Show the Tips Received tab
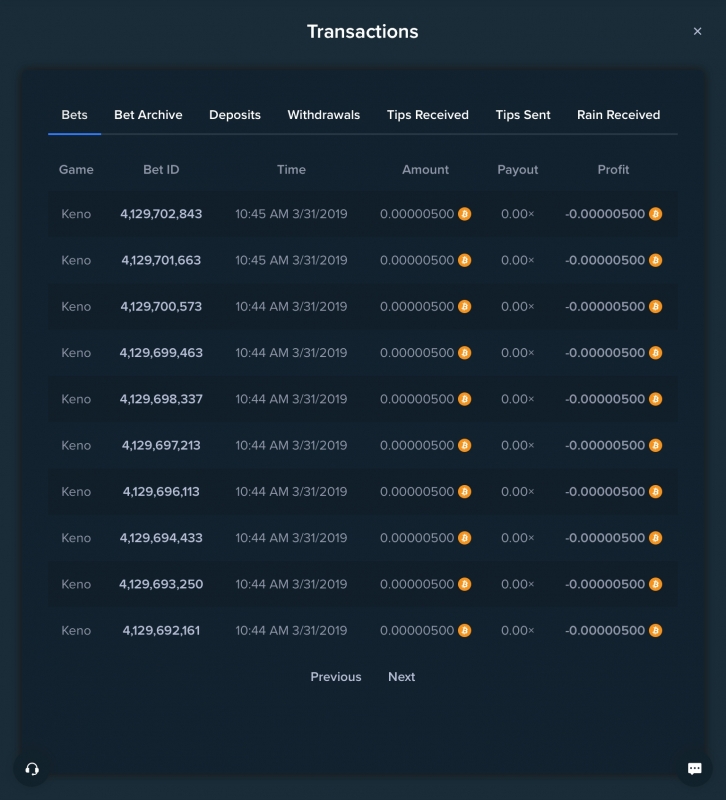726x800 pixels. point(428,115)
